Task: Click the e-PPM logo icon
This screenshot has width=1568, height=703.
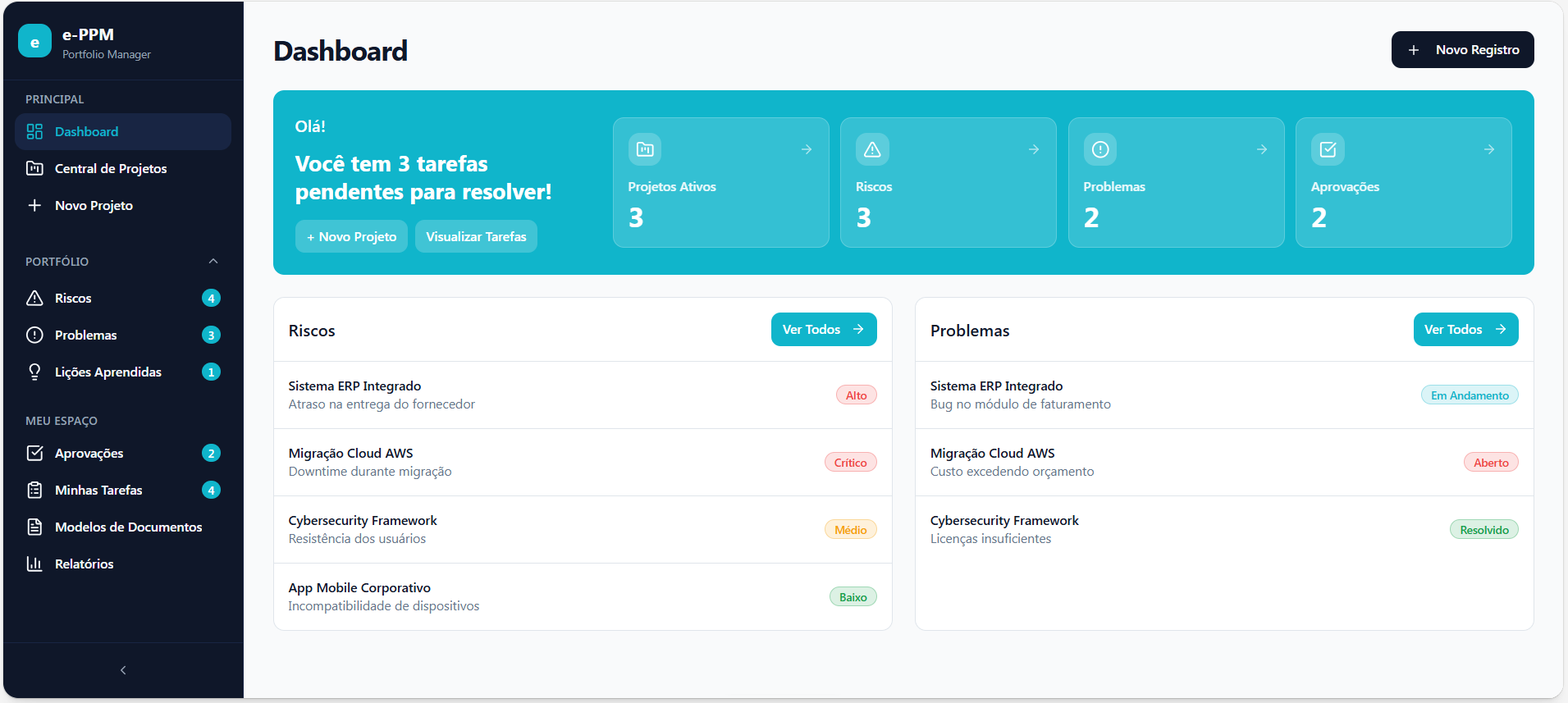Action: point(34,42)
